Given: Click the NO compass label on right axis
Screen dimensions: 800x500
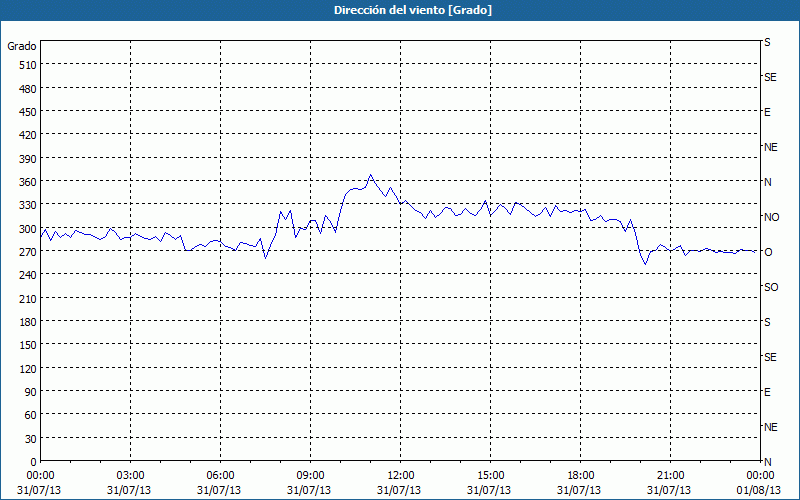Looking at the screenshot, I should tap(771, 217).
